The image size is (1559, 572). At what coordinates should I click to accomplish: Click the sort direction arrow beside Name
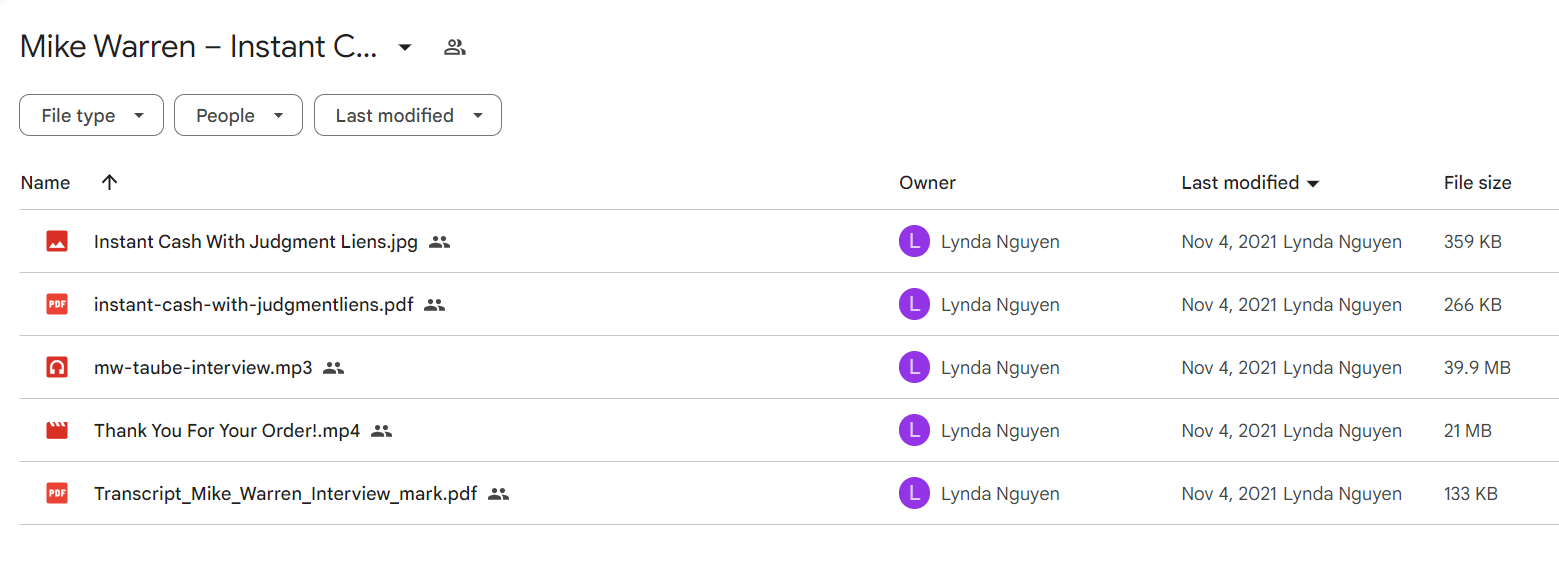coord(110,182)
